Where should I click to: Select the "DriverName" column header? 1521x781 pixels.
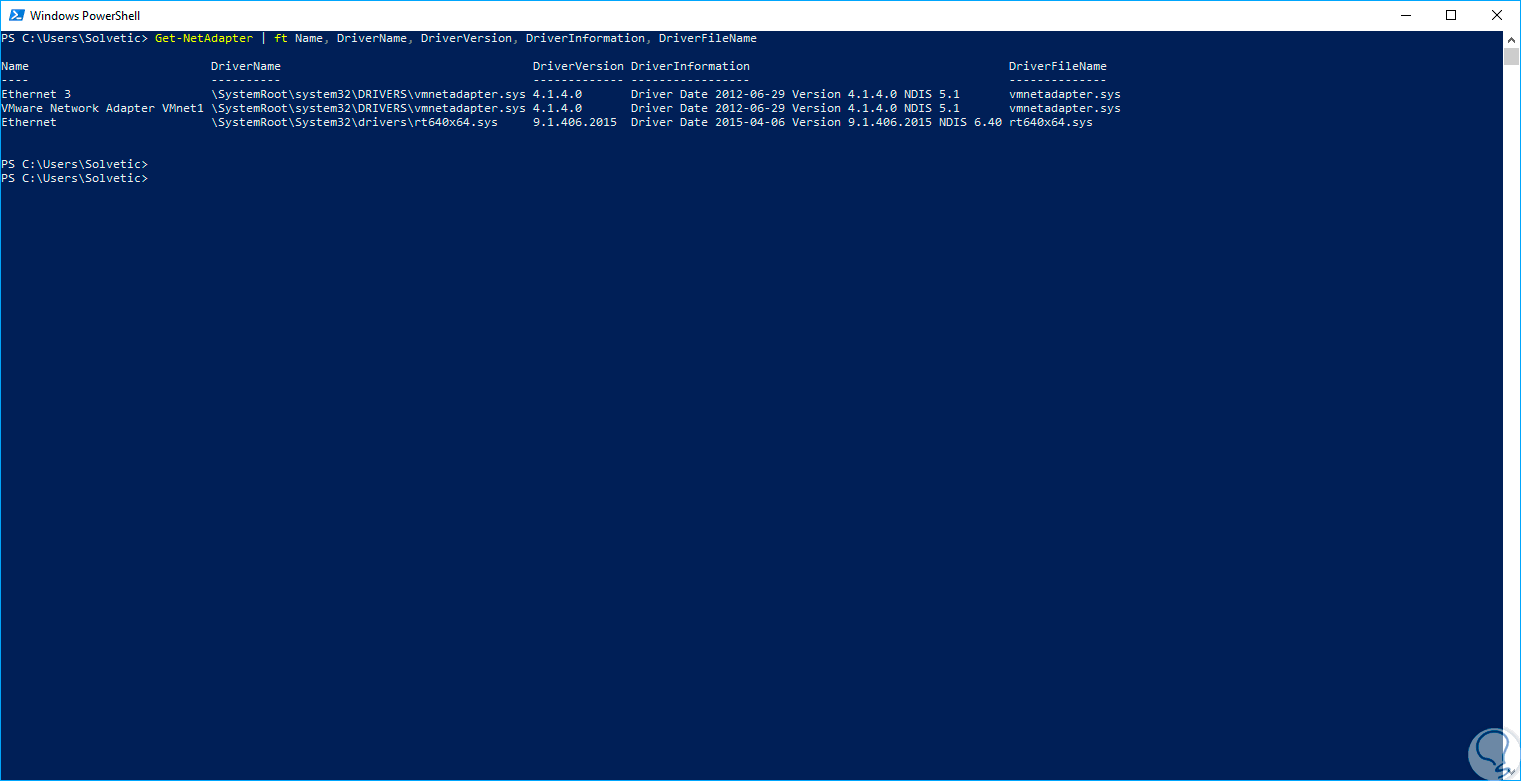click(246, 66)
